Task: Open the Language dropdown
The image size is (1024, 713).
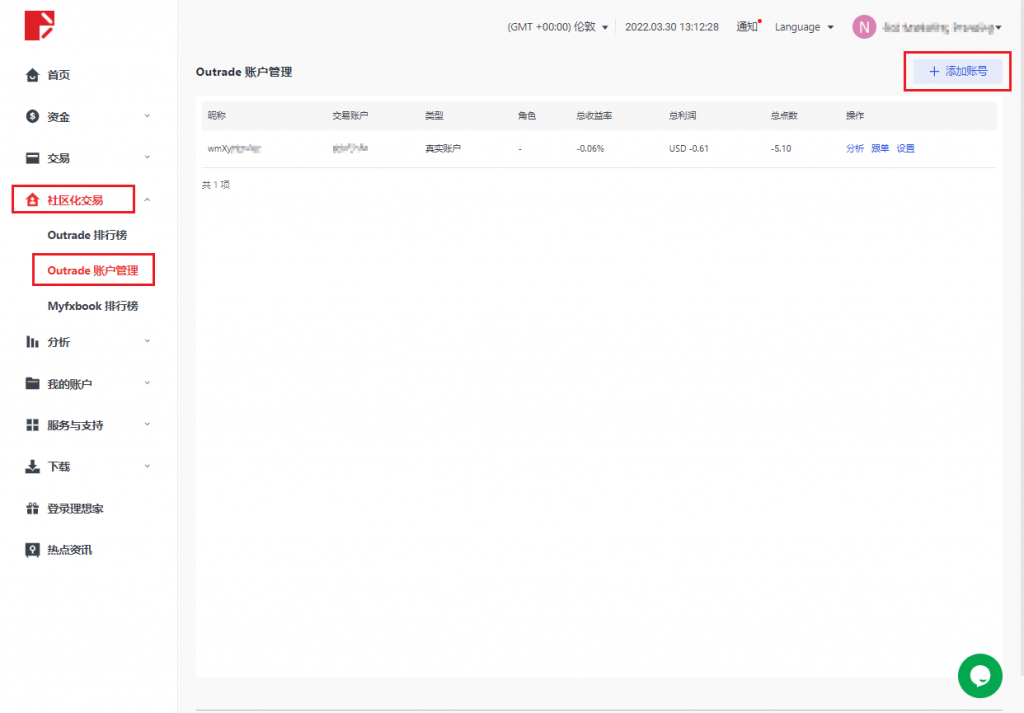Action: (x=804, y=27)
